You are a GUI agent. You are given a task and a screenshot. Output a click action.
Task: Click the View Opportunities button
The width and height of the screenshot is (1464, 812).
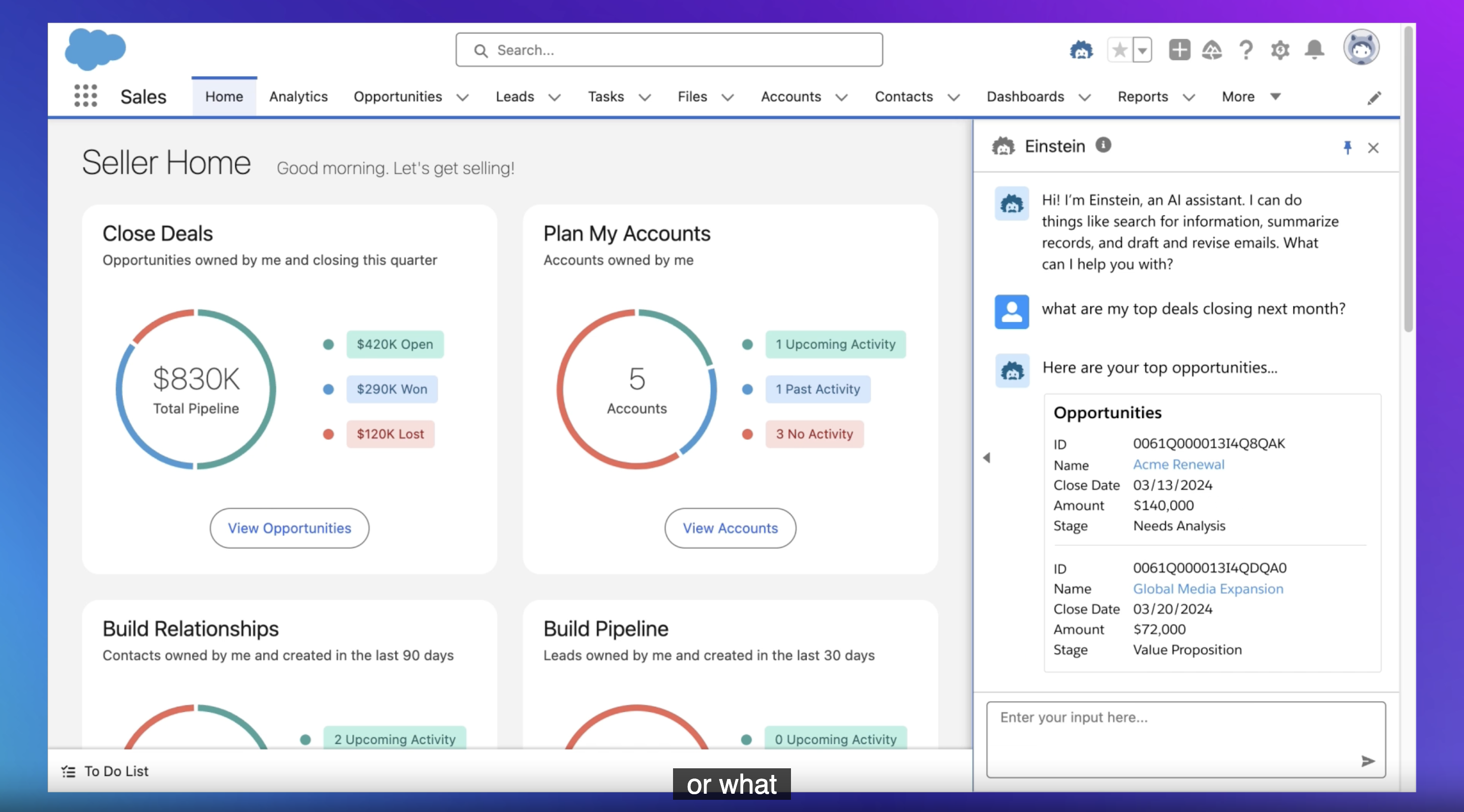tap(289, 528)
